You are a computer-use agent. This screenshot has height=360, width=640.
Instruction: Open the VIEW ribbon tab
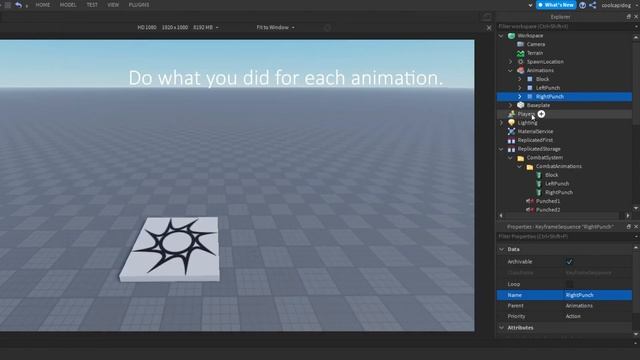[x=113, y=5]
